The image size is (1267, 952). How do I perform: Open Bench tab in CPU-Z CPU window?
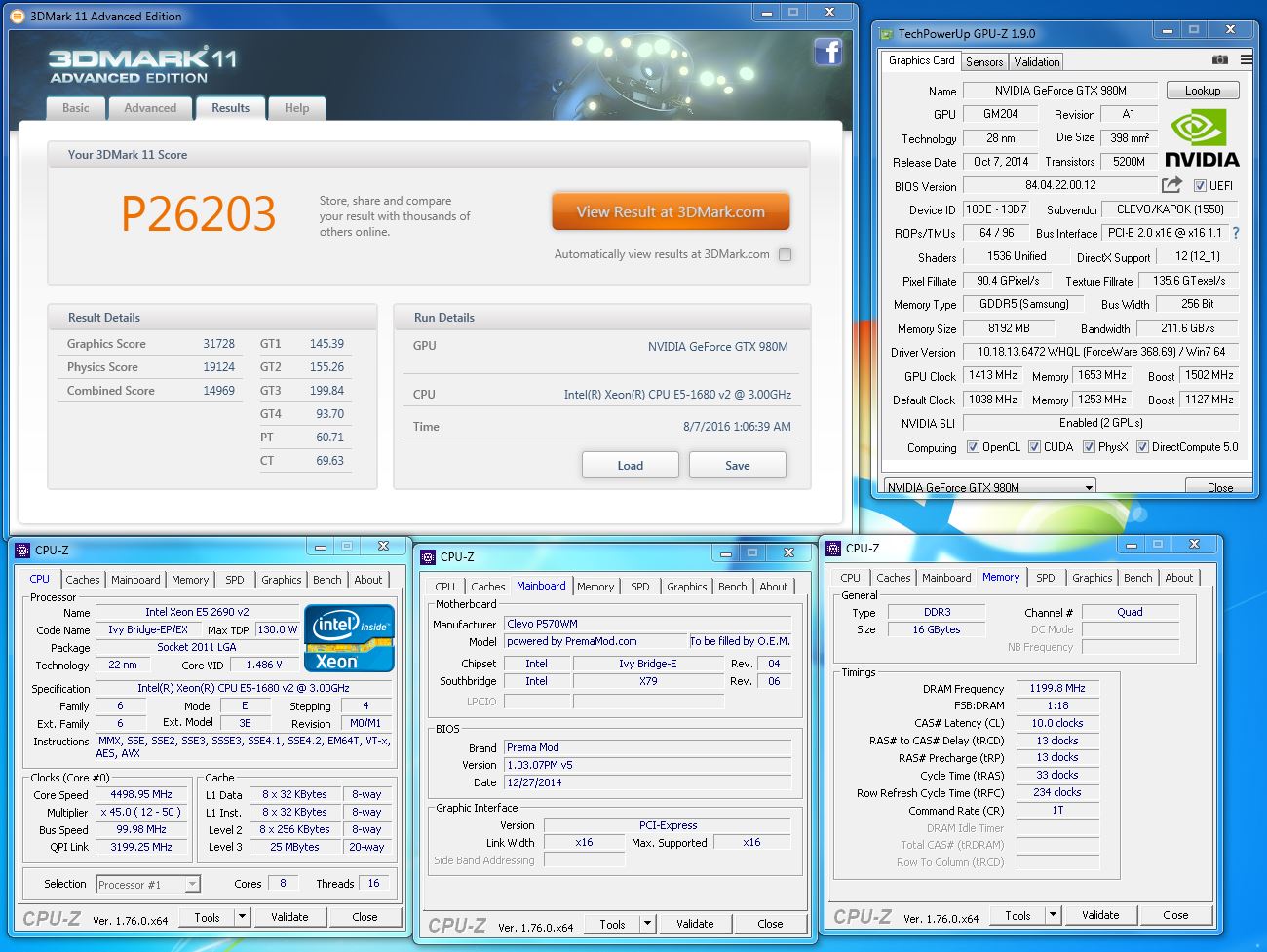pos(327,580)
